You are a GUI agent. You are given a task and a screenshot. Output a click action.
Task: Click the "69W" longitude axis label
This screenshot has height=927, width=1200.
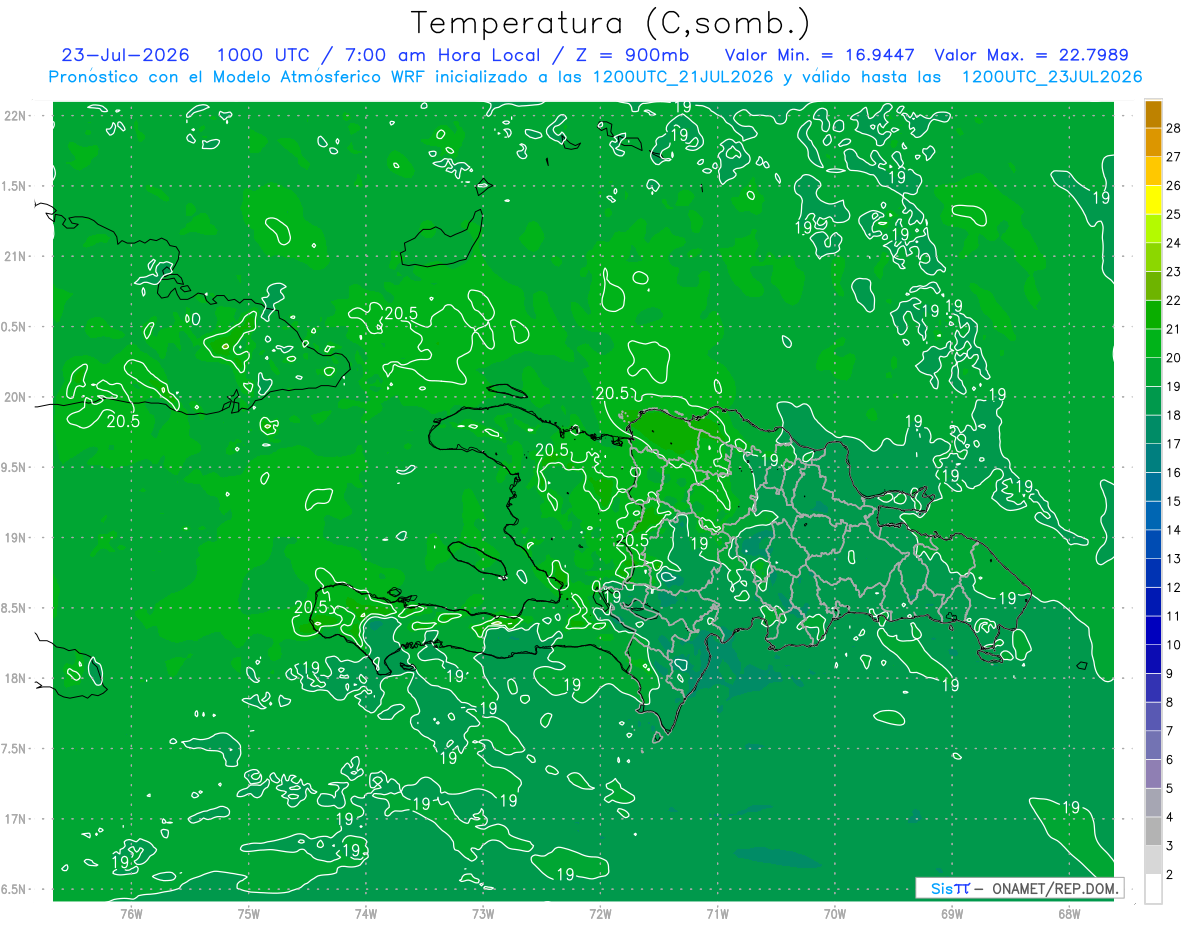pyautogui.click(x=952, y=913)
